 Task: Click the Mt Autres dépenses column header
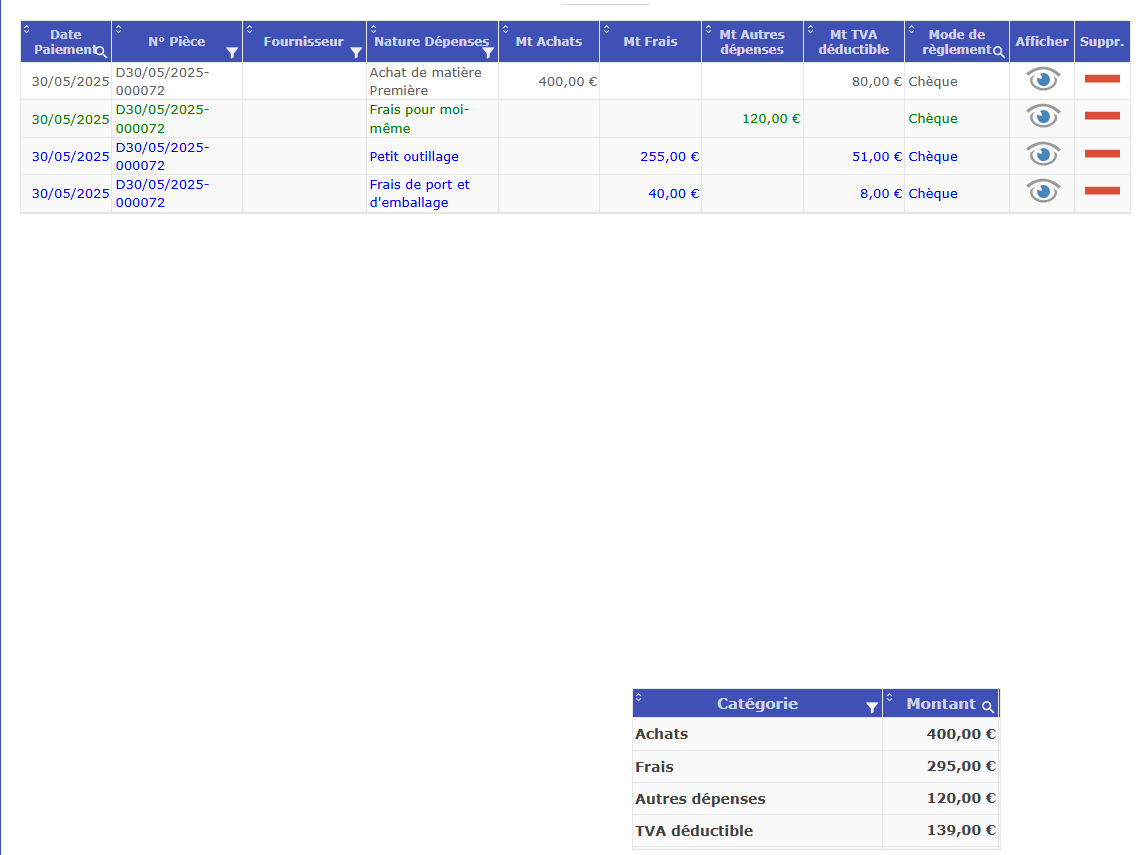point(752,42)
